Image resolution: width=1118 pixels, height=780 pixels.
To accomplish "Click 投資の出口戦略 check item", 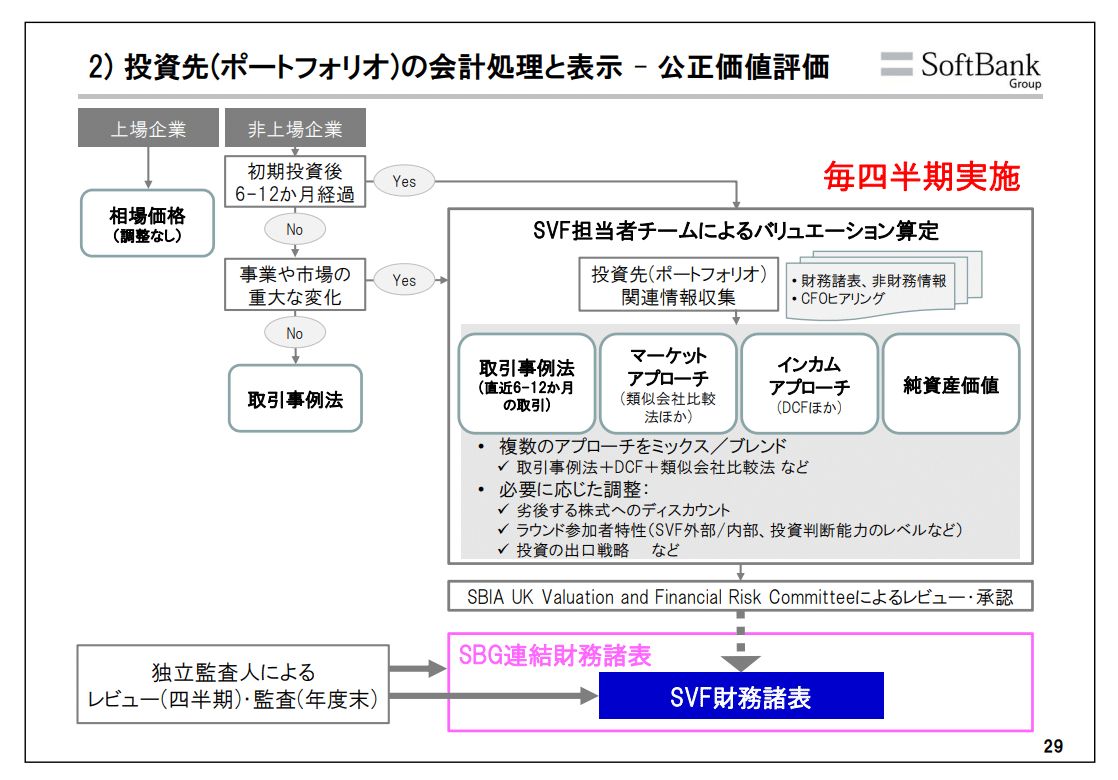I will click(x=588, y=550).
